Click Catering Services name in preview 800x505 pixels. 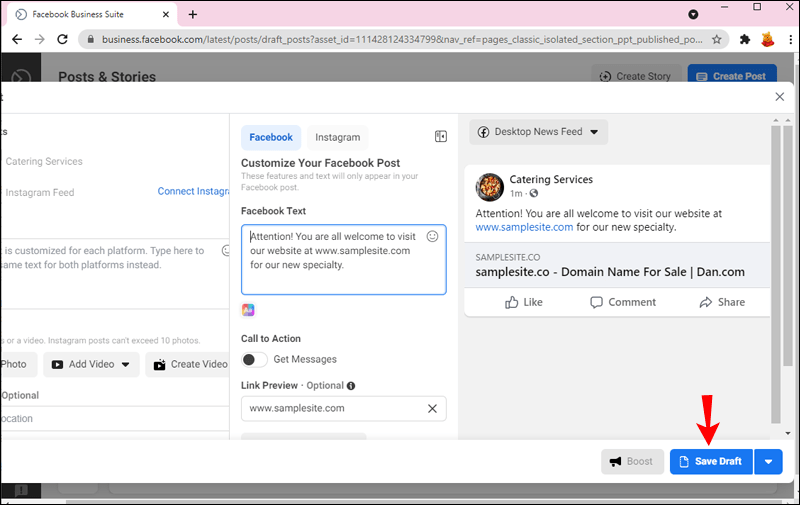pyautogui.click(x=551, y=180)
